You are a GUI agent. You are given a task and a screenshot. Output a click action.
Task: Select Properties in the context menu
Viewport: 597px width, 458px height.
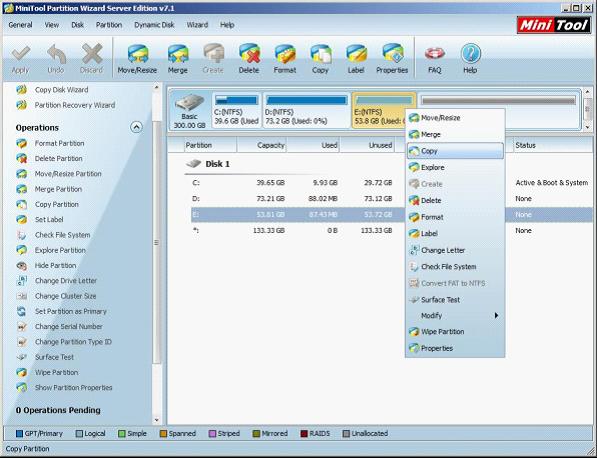(x=455, y=348)
